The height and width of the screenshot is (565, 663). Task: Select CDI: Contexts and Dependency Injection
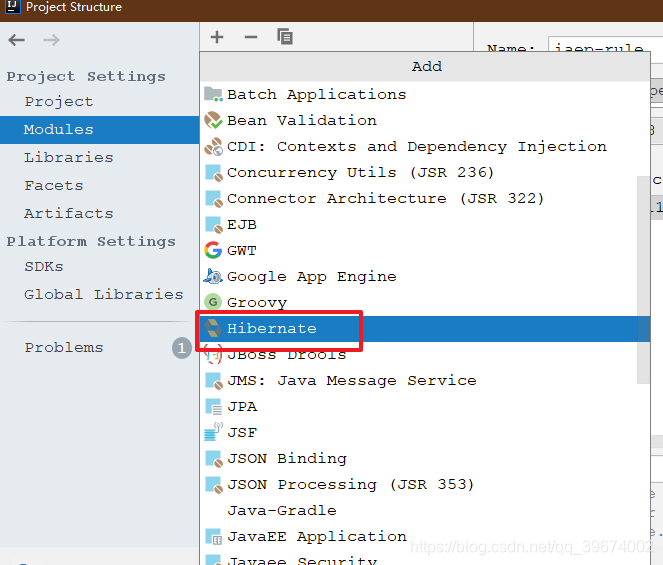pyautogui.click(x=425, y=147)
